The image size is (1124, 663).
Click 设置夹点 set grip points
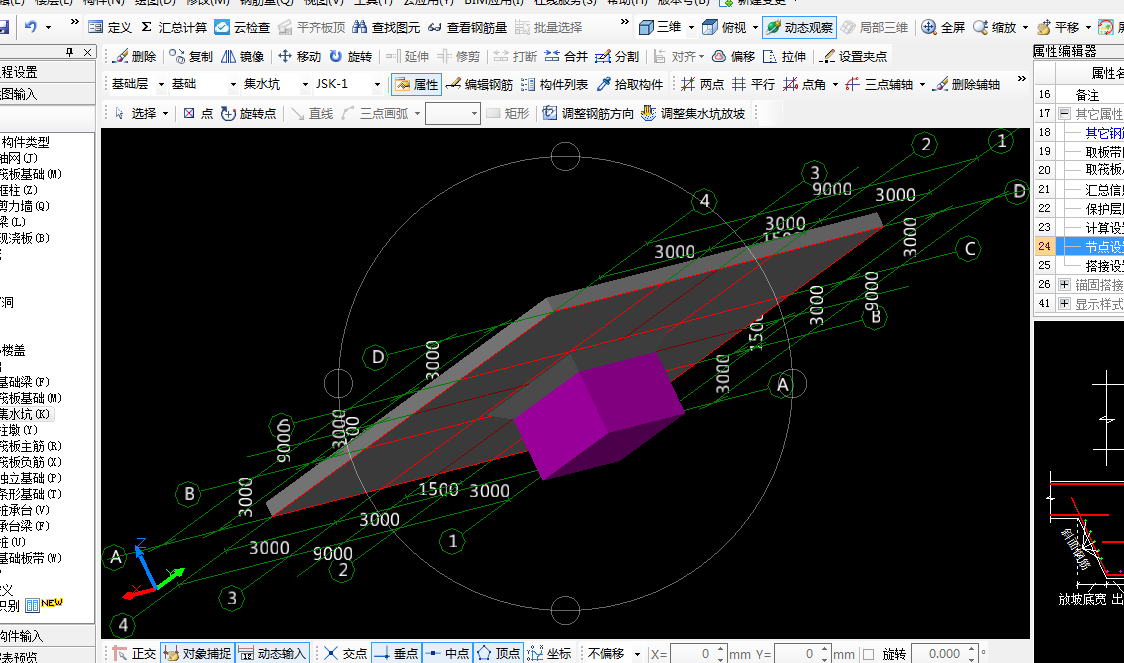(854, 56)
